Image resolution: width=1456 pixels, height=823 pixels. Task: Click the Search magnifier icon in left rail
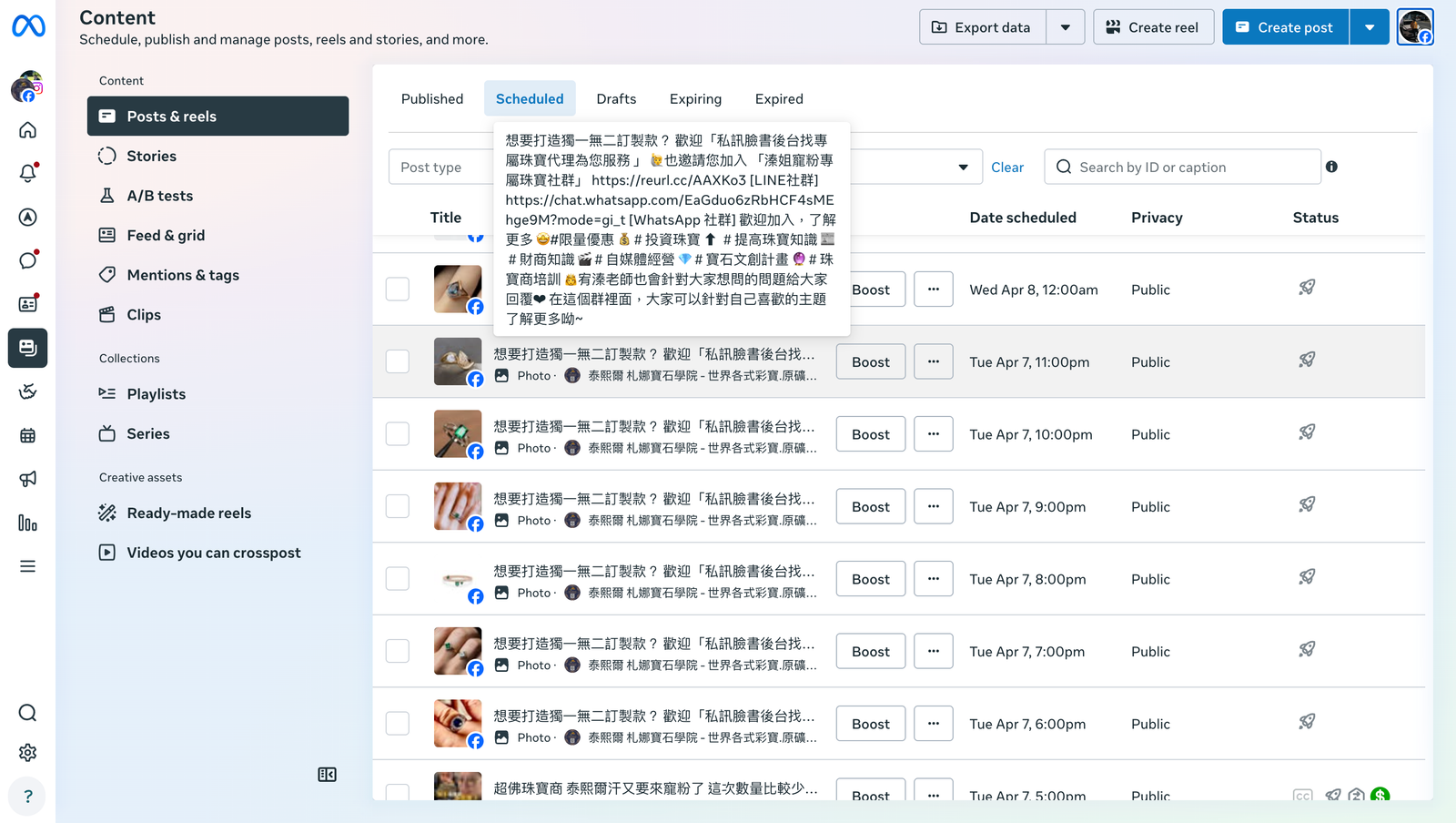point(28,713)
